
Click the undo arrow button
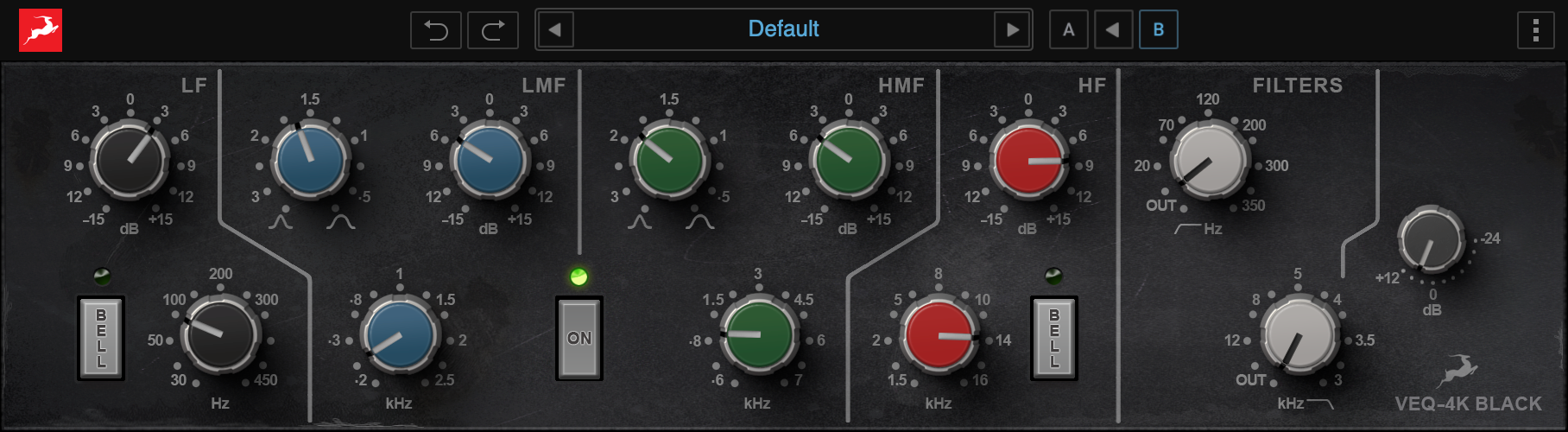[x=435, y=30]
